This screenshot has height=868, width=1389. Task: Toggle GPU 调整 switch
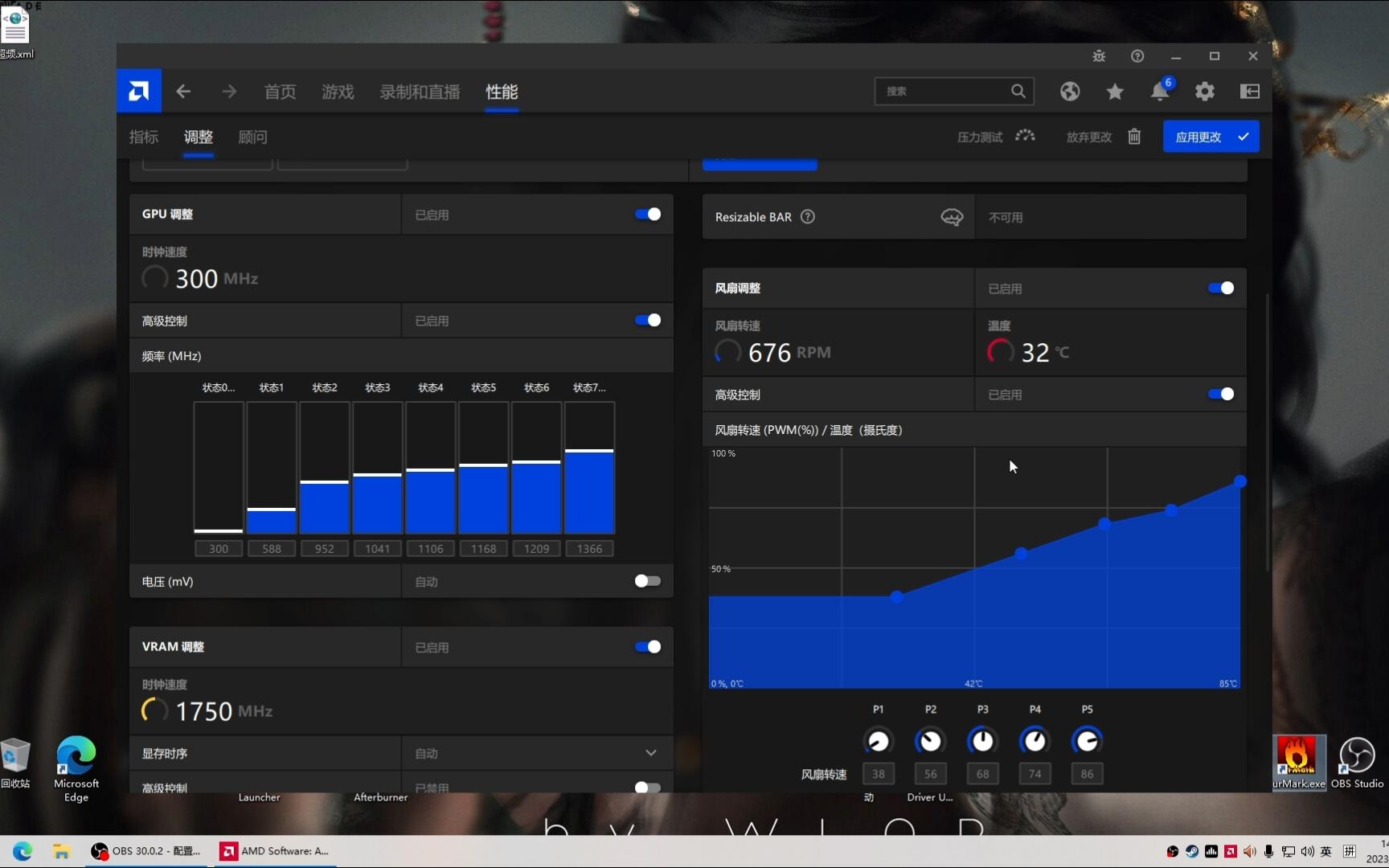648,214
